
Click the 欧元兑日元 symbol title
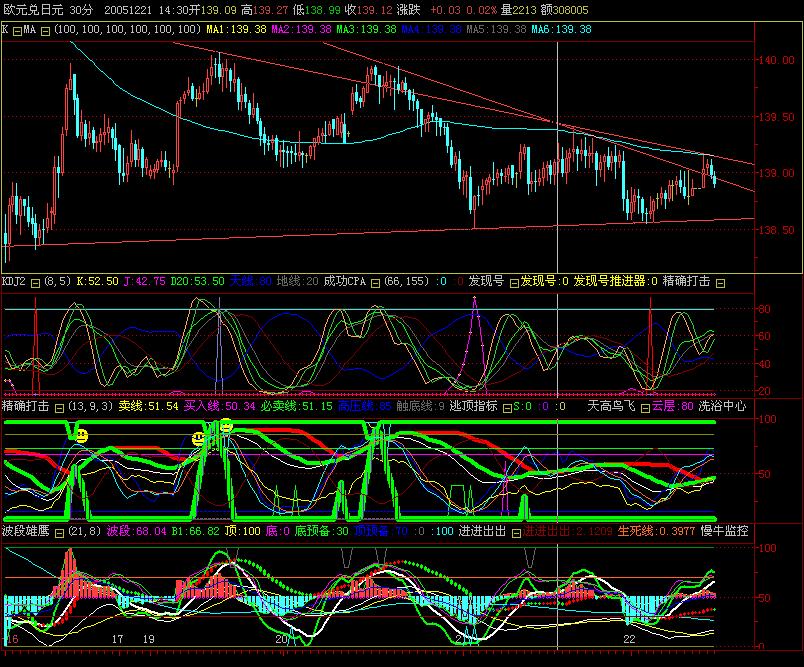[x=33, y=10]
